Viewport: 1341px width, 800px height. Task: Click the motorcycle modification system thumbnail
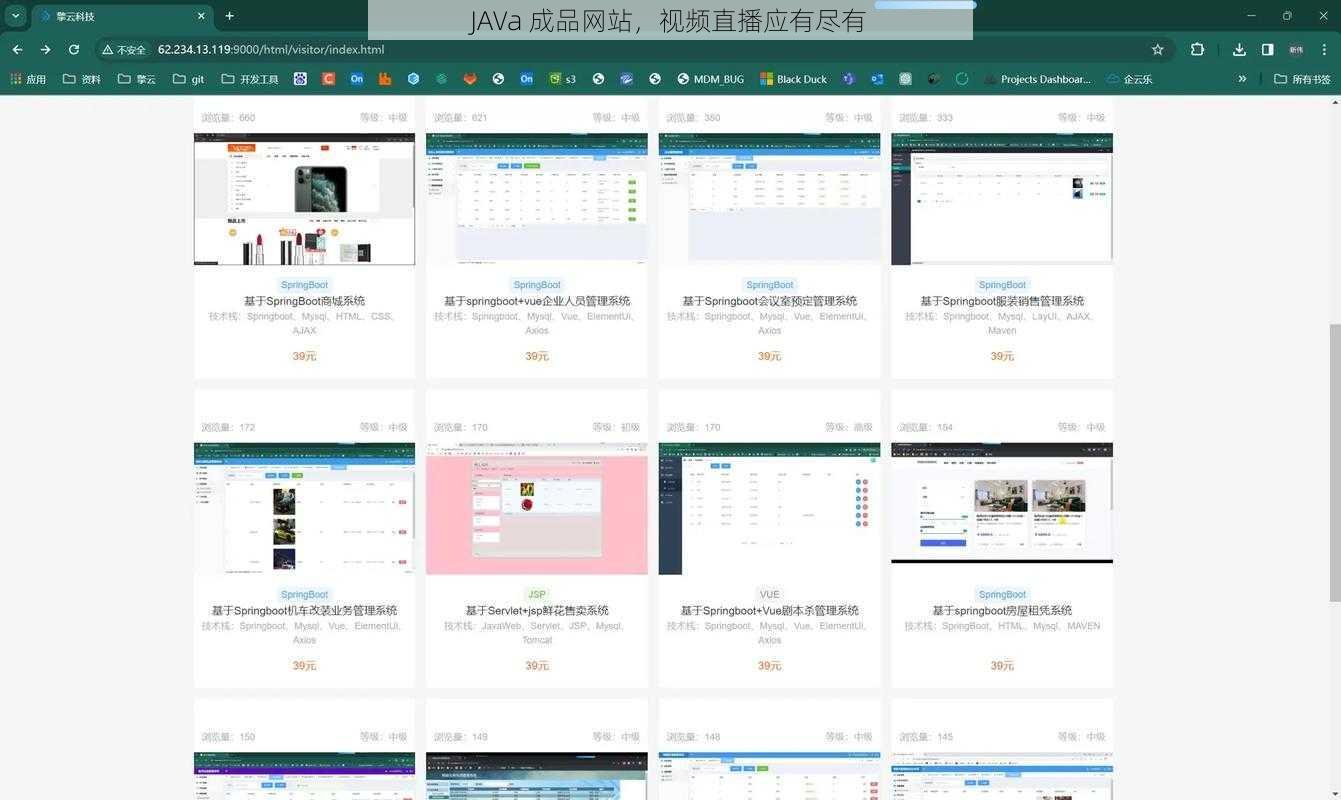click(304, 508)
